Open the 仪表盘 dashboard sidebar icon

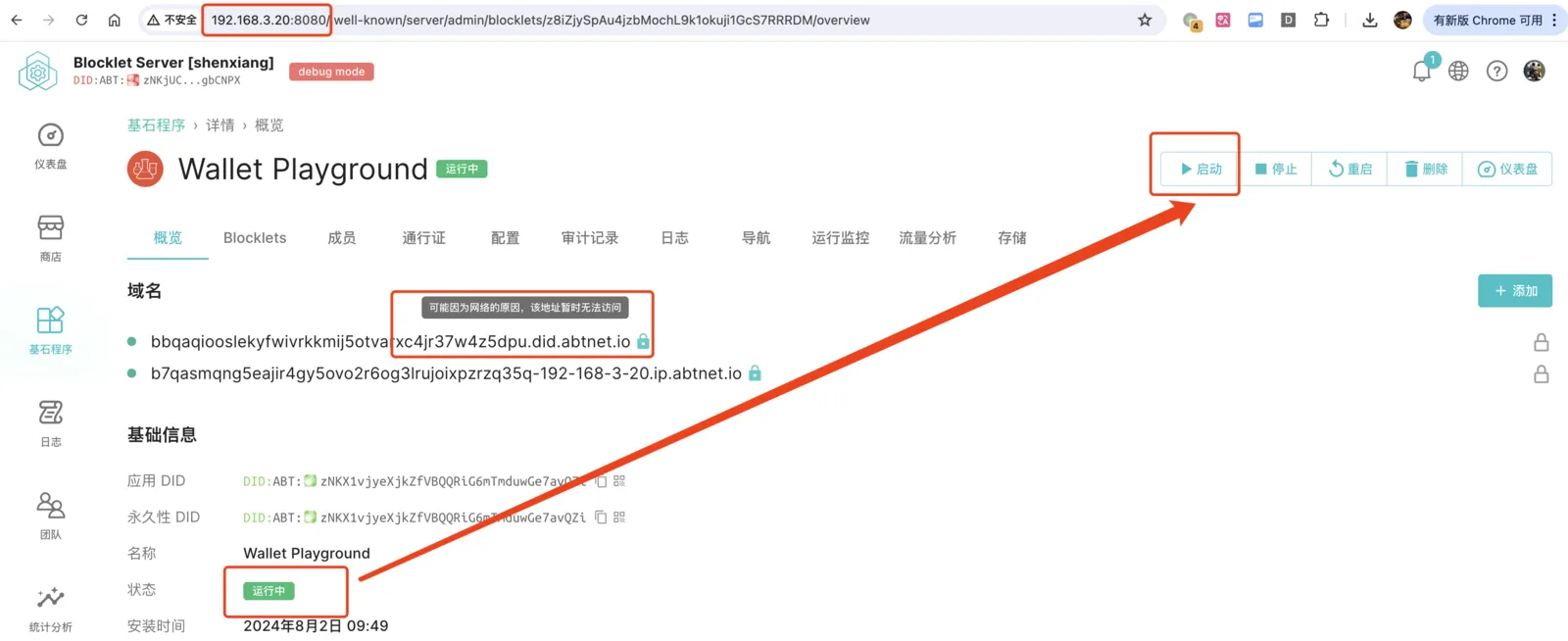click(x=51, y=146)
